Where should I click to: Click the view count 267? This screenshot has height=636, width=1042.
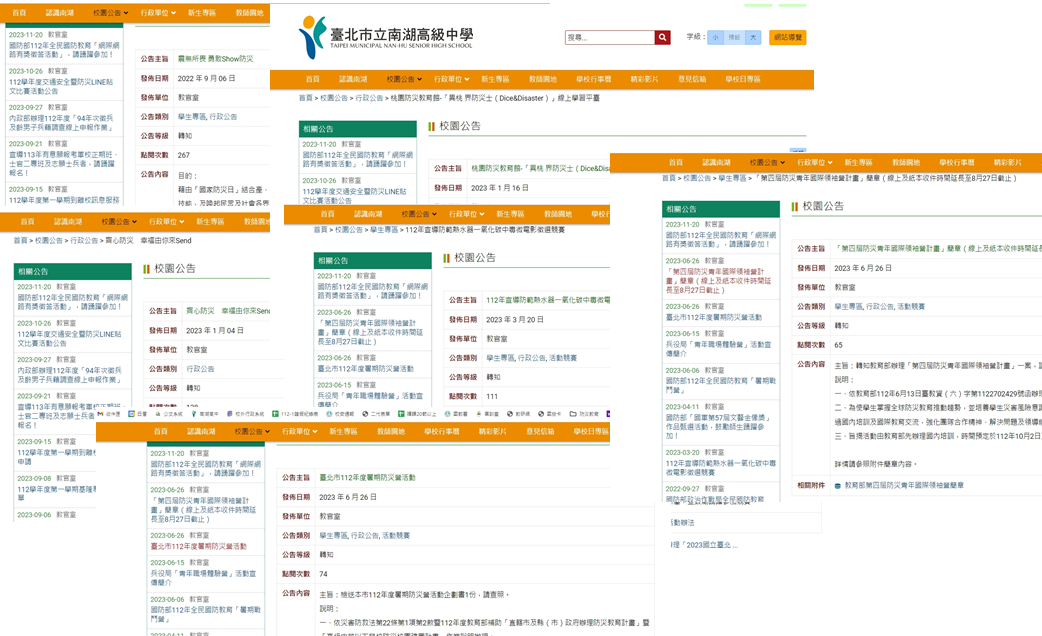coord(183,155)
